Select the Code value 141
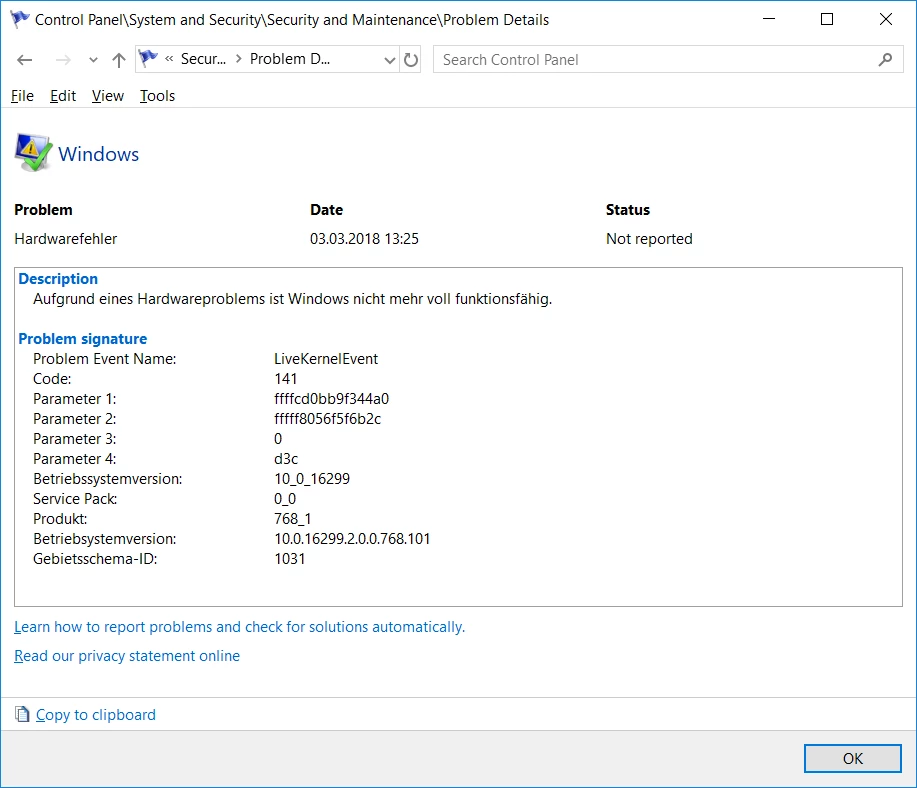The width and height of the screenshot is (917, 788). [285, 378]
